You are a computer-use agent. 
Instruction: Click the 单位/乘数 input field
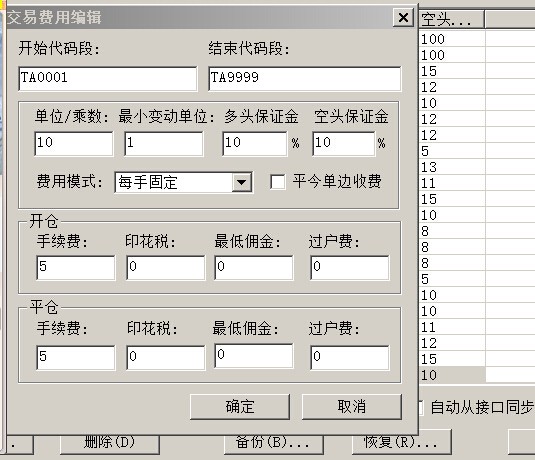[x=74, y=144]
